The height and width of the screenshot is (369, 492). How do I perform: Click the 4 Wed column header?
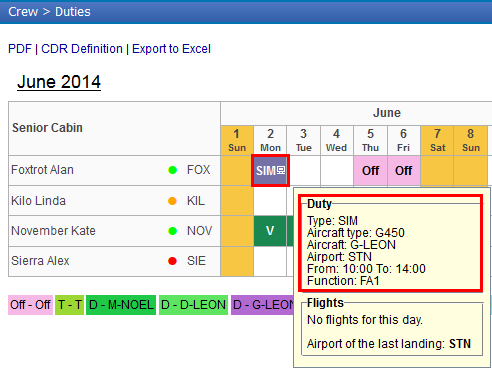337,140
